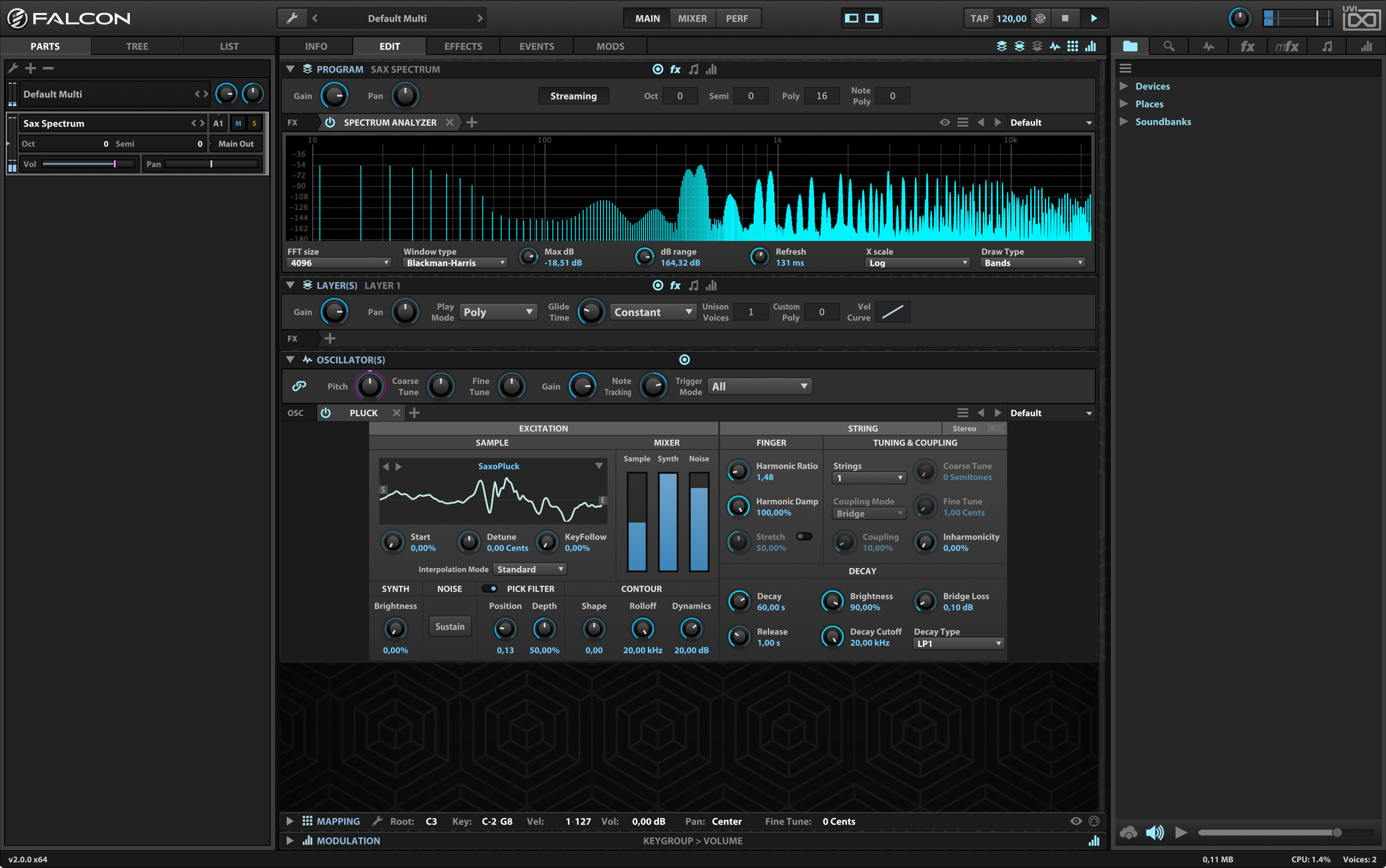Screen dimensions: 1386x868
Task: Open the event processors note icon in sidebar
Action: pos(1327,46)
